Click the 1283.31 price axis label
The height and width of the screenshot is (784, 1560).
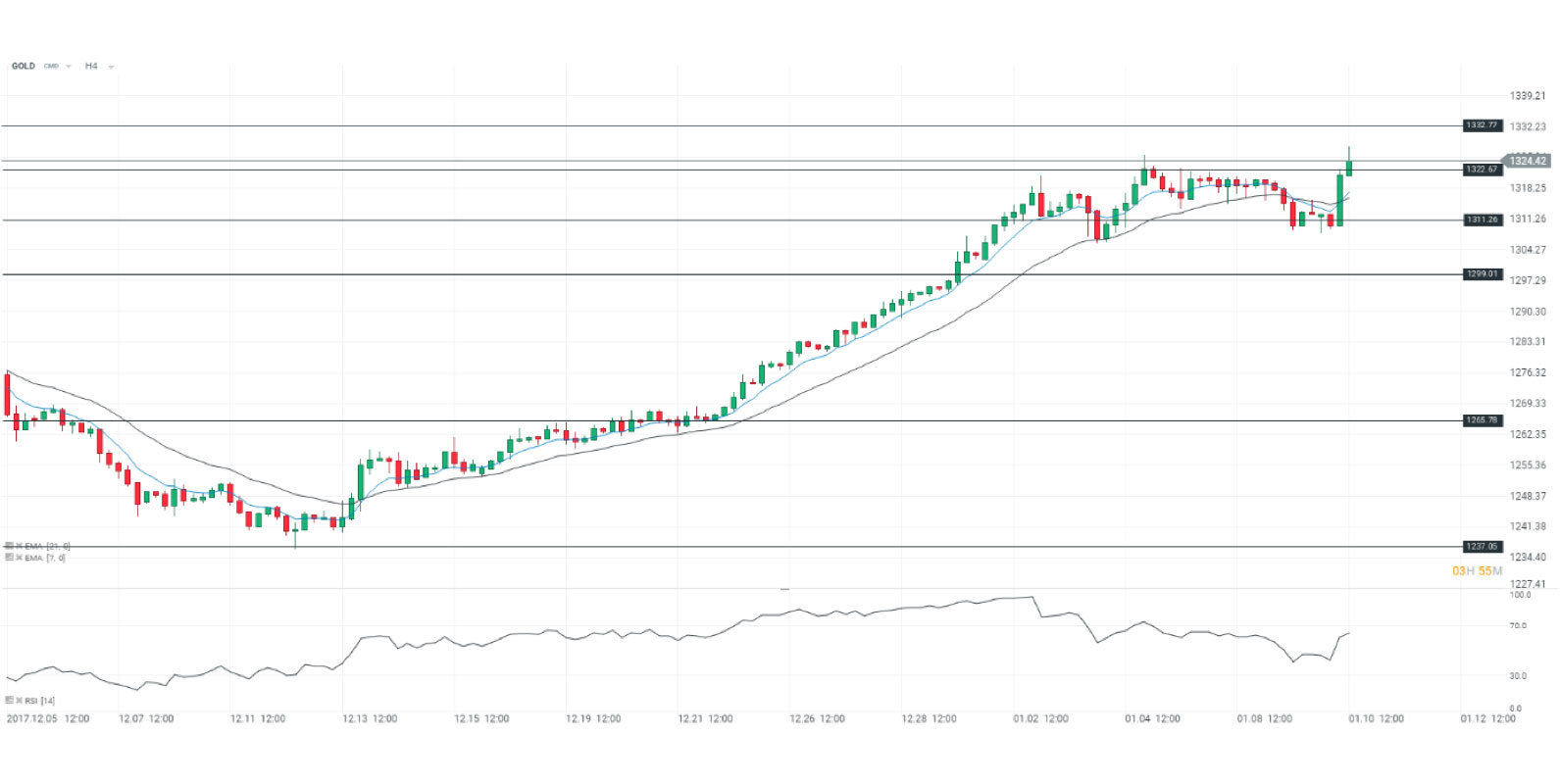tap(1528, 342)
